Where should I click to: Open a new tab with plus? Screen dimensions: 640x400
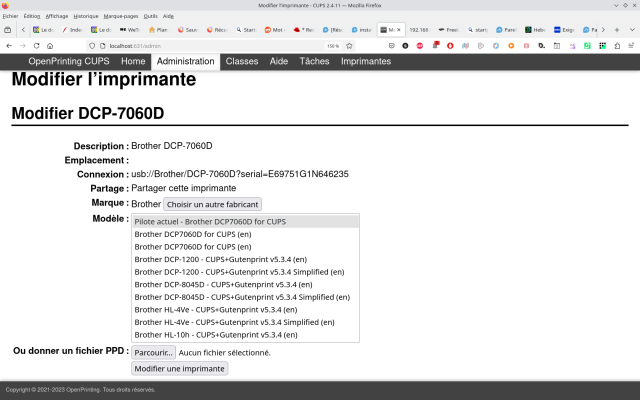617,30
